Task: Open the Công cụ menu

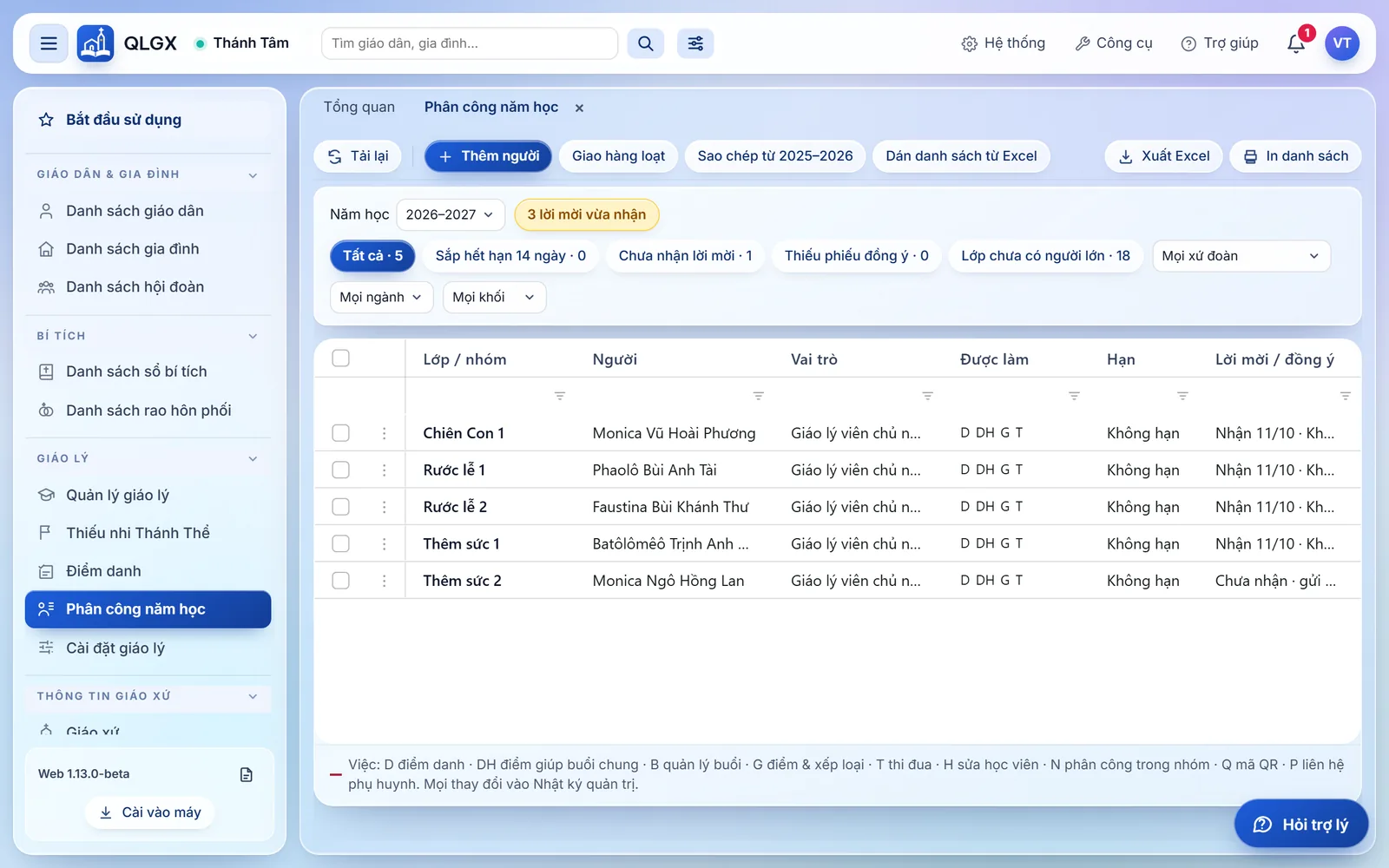Action: tap(1114, 43)
